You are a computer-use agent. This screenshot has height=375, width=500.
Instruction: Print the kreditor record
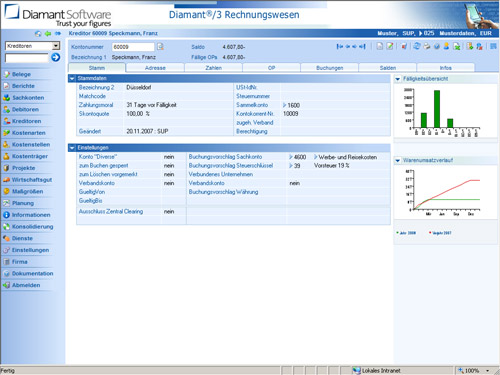[427, 46]
